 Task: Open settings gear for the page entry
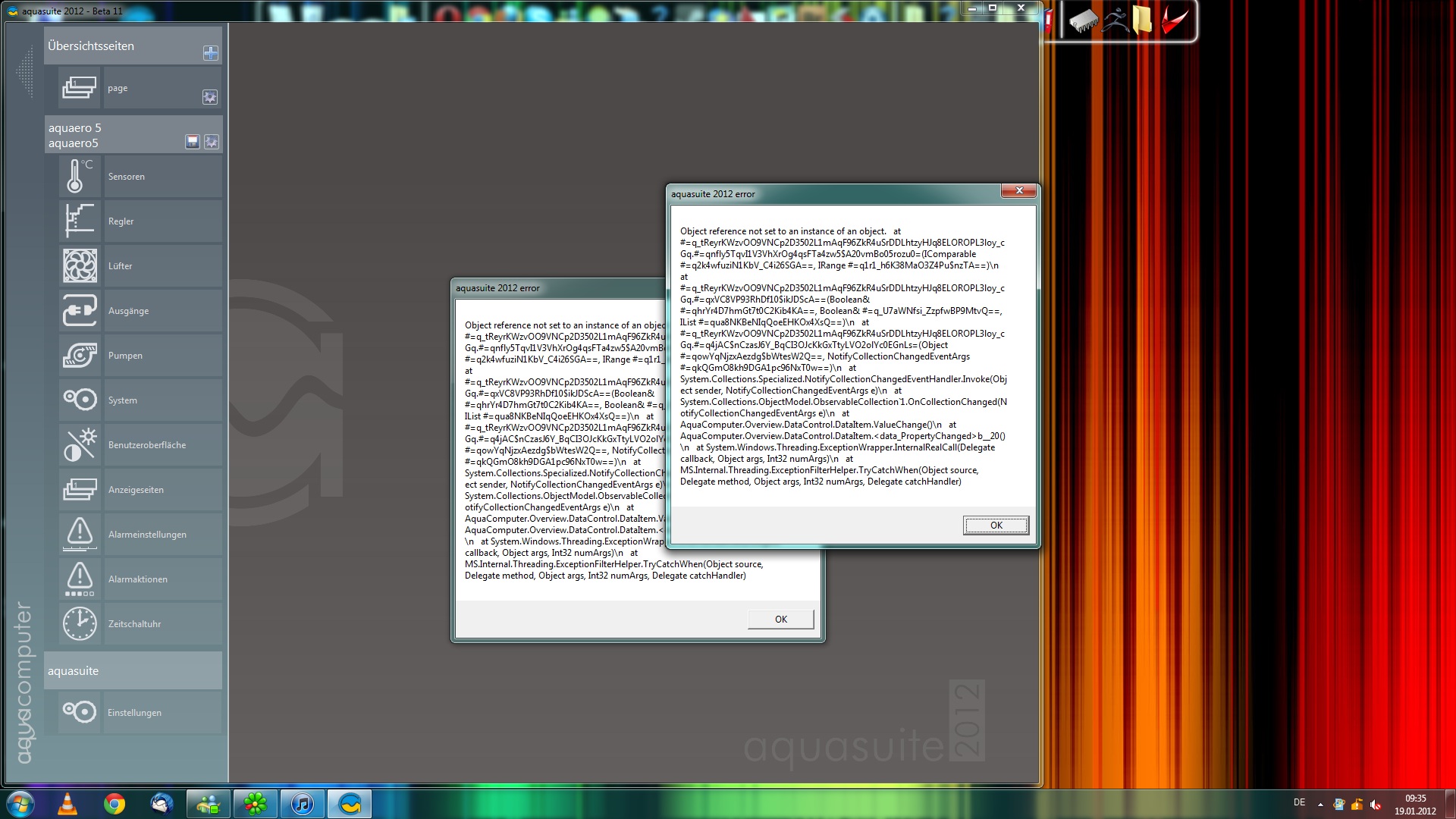click(x=210, y=97)
